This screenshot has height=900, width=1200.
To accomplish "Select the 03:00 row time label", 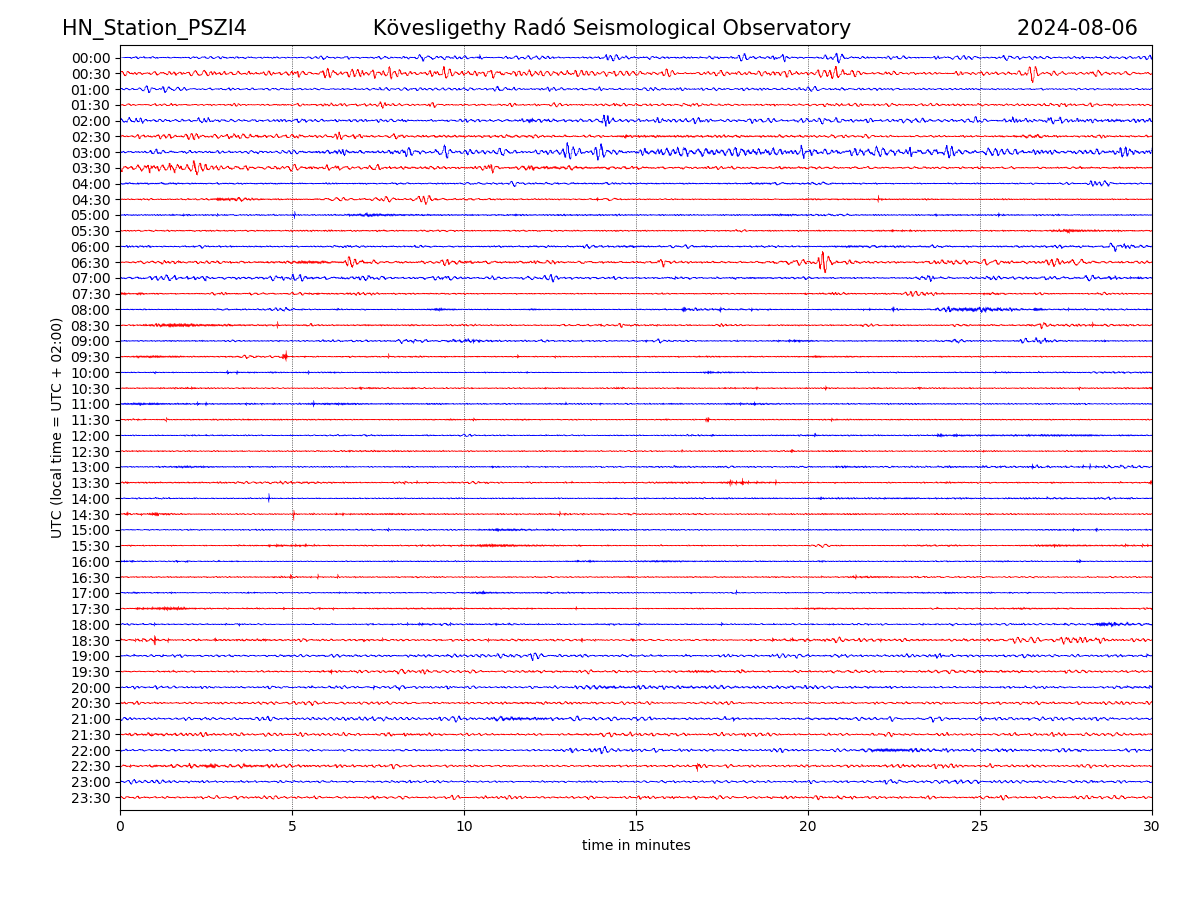I will pyautogui.click(x=91, y=153).
